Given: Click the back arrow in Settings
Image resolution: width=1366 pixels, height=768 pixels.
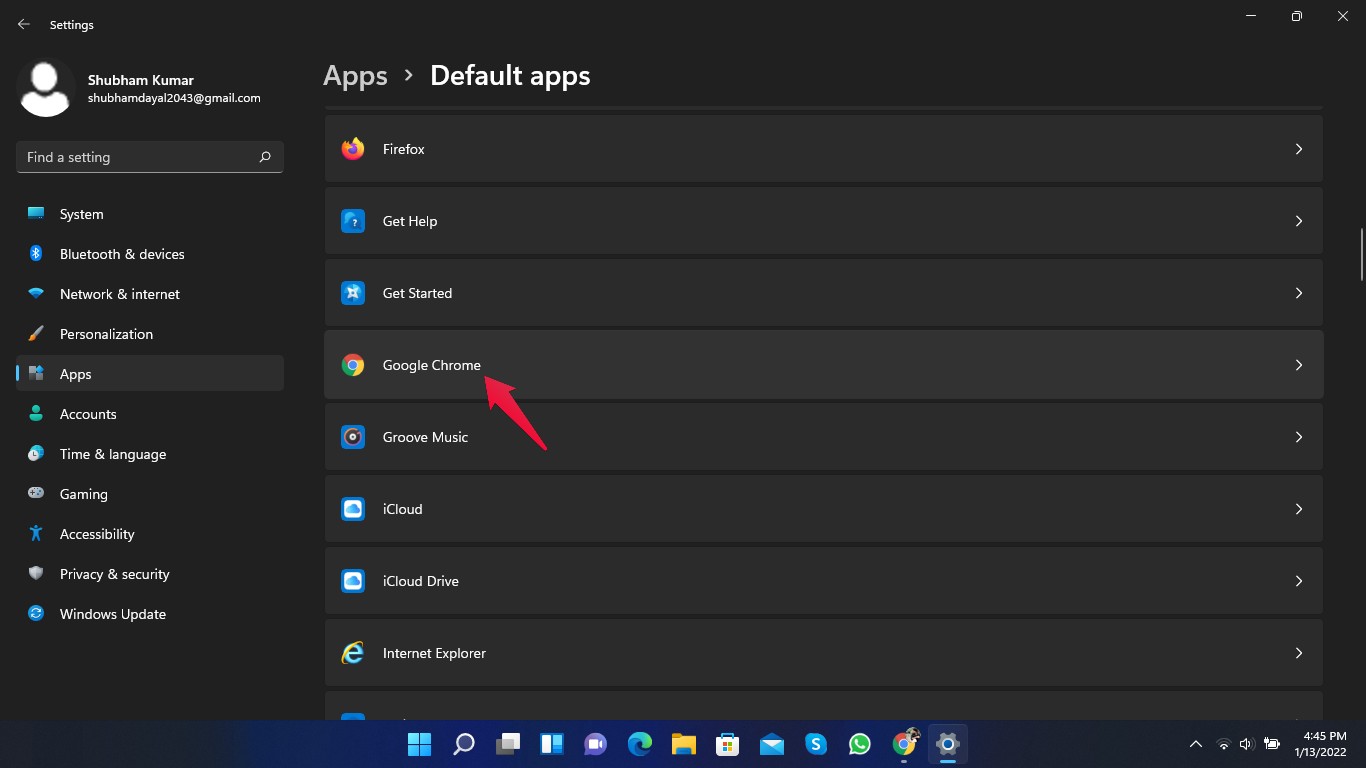Looking at the screenshot, I should point(24,24).
